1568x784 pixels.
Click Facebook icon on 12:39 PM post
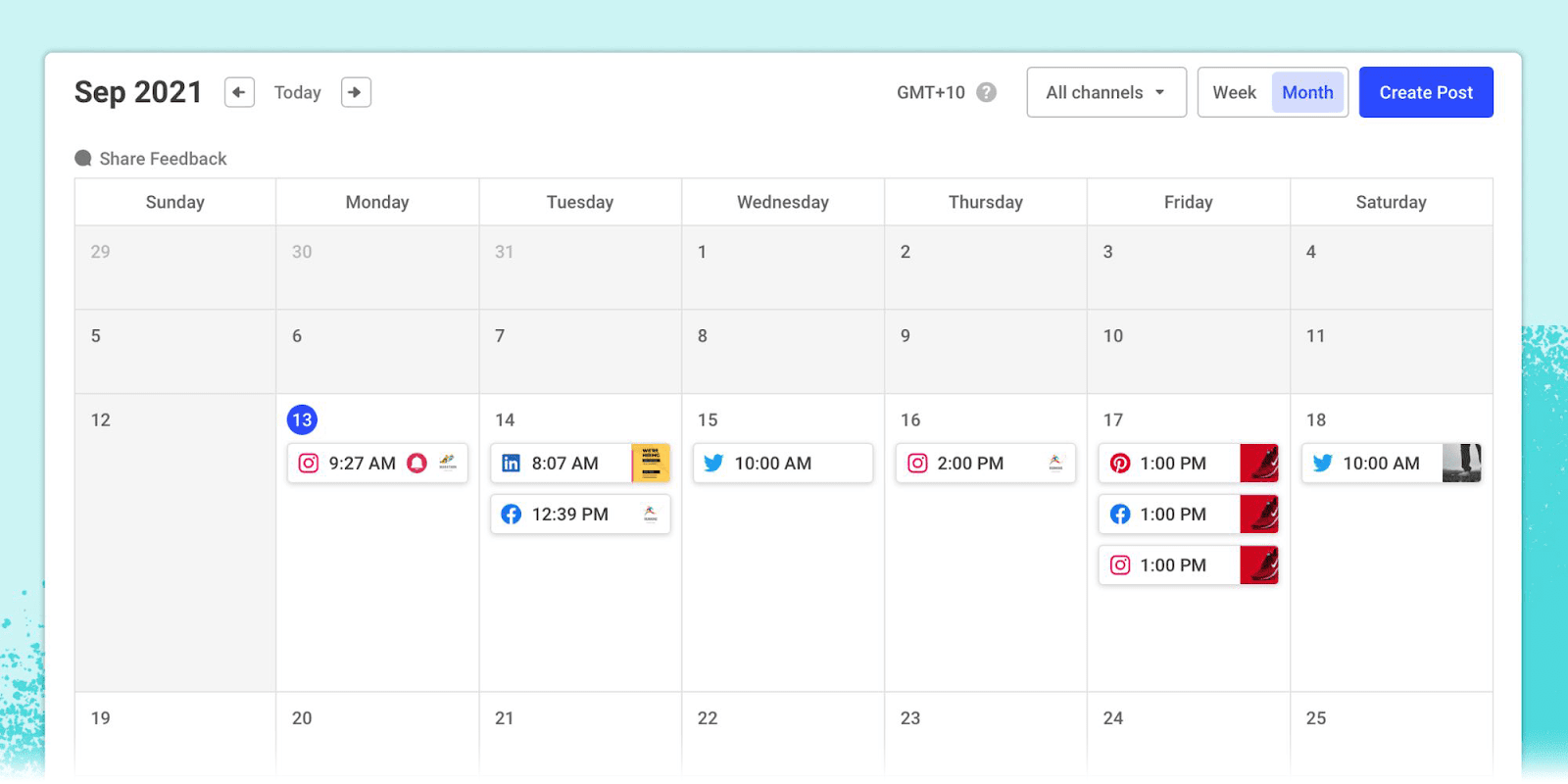coord(512,514)
